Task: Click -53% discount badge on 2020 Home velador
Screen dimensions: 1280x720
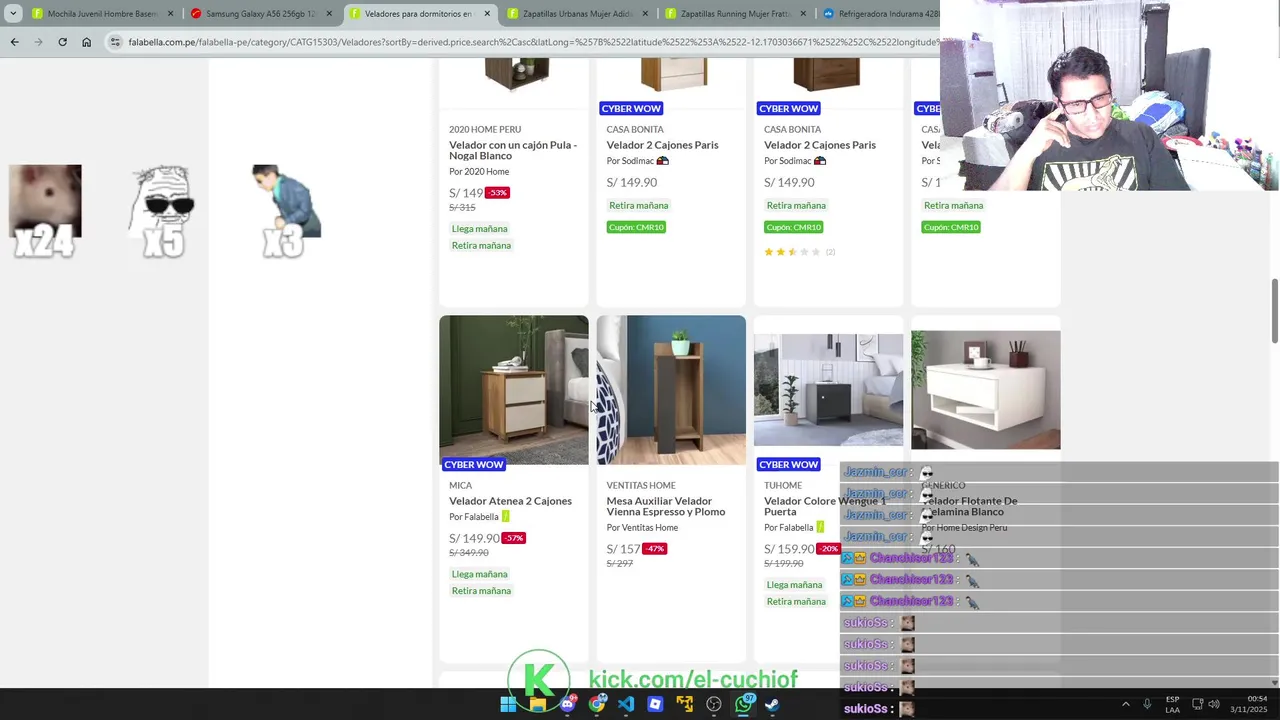Action: [x=497, y=193]
